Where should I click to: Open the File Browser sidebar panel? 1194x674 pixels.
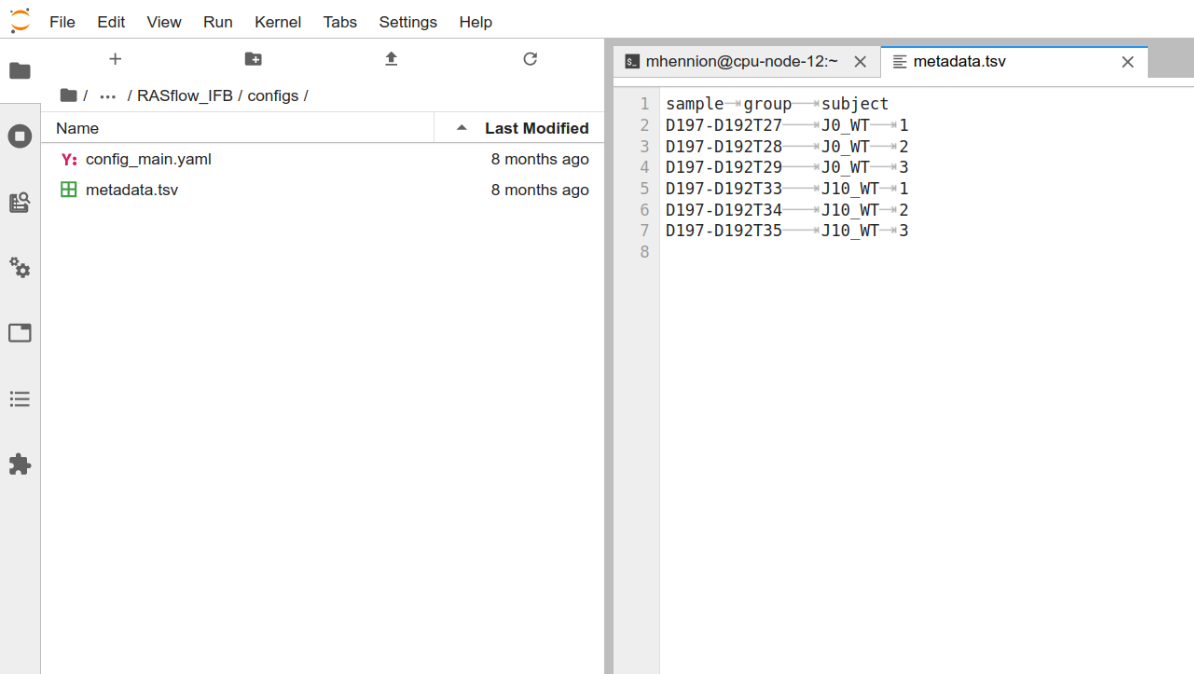coord(20,71)
